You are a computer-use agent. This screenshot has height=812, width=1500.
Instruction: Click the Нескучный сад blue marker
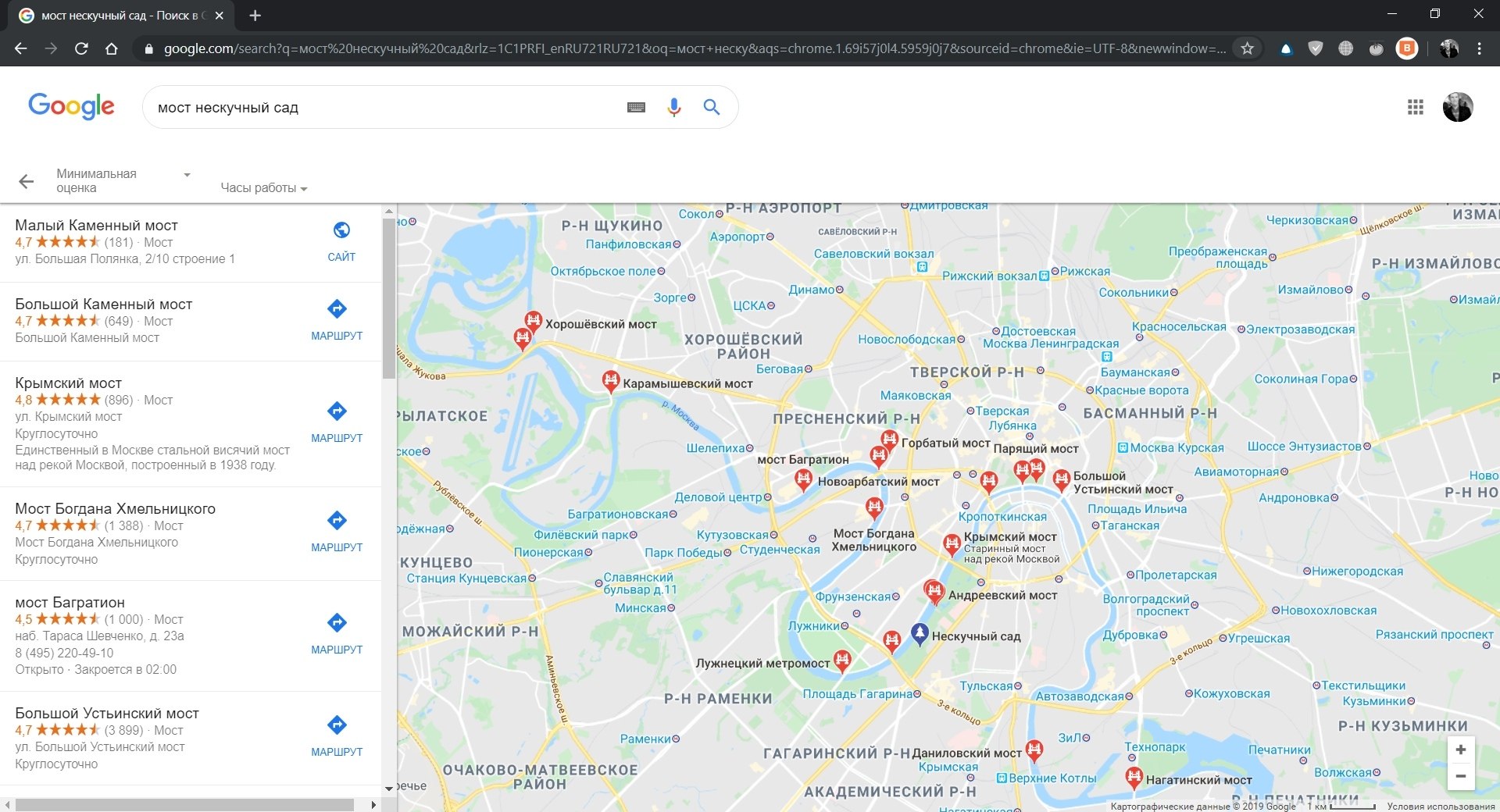tap(920, 634)
